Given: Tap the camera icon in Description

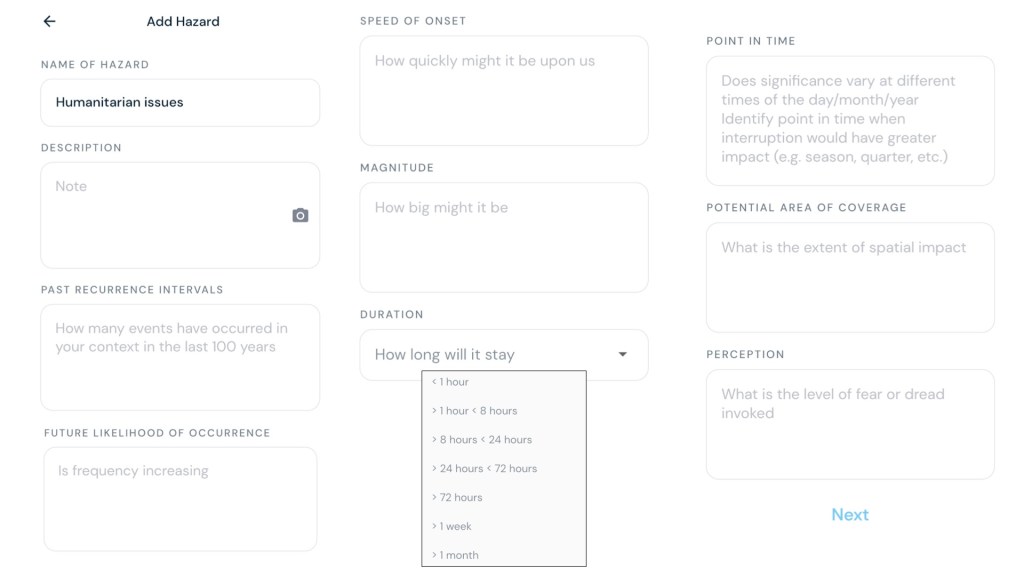Looking at the screenshot, I should pos(300,215).
